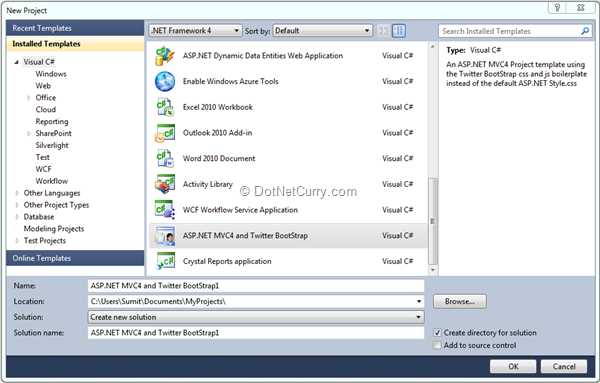
Task: Expand the Other Languages node
Action: (17, 193)
